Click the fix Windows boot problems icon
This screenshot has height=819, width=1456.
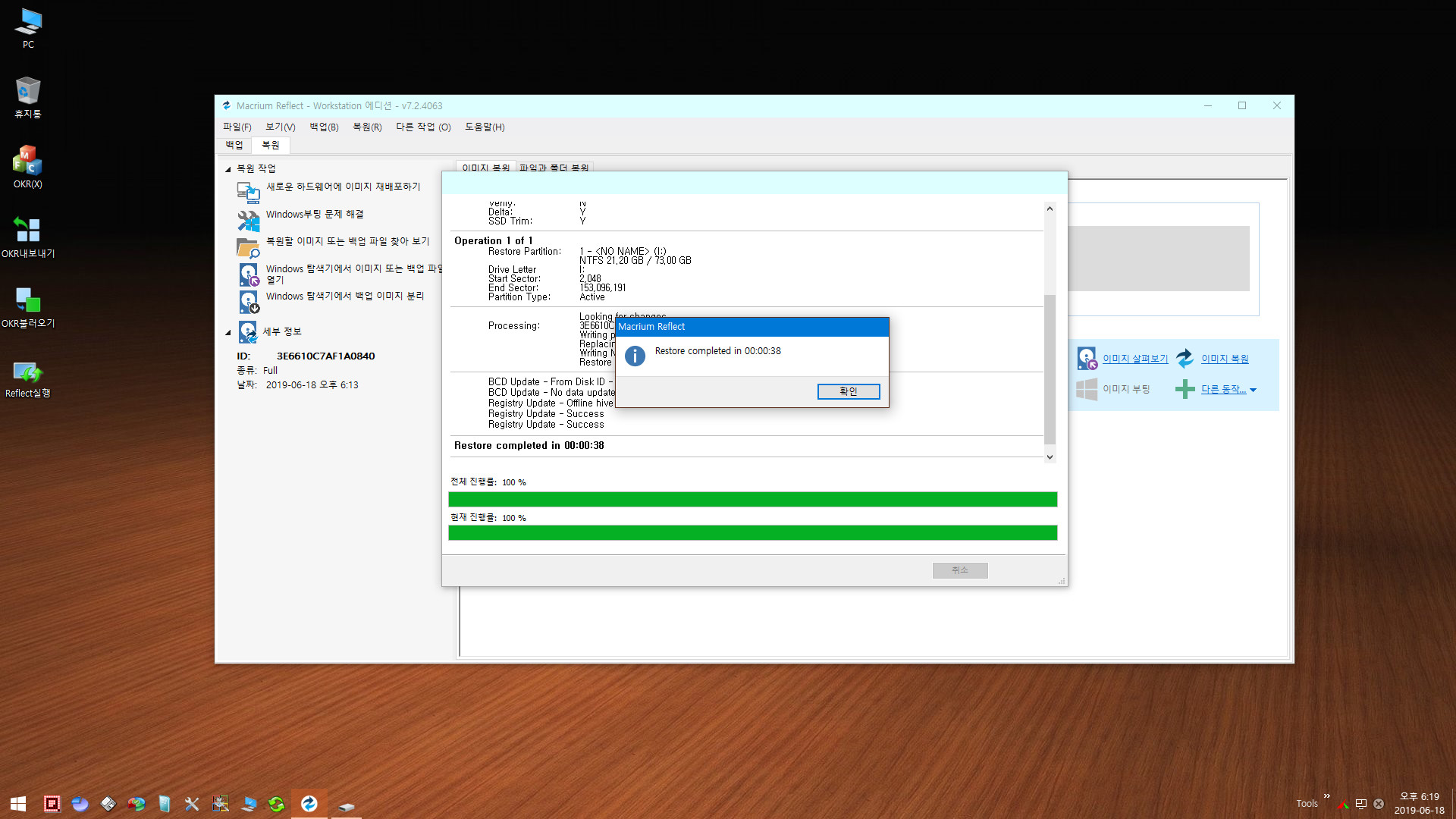coord(248,220)
